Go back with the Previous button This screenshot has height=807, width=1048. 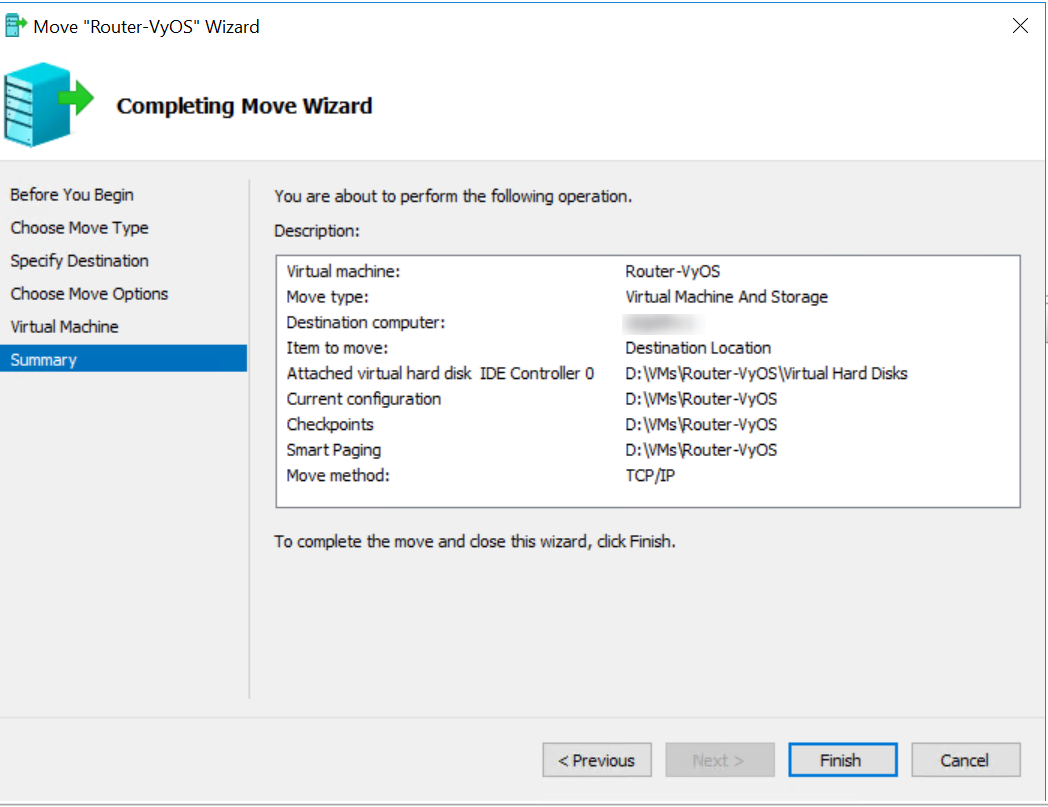pyautogui.click(x=597, y=760)
